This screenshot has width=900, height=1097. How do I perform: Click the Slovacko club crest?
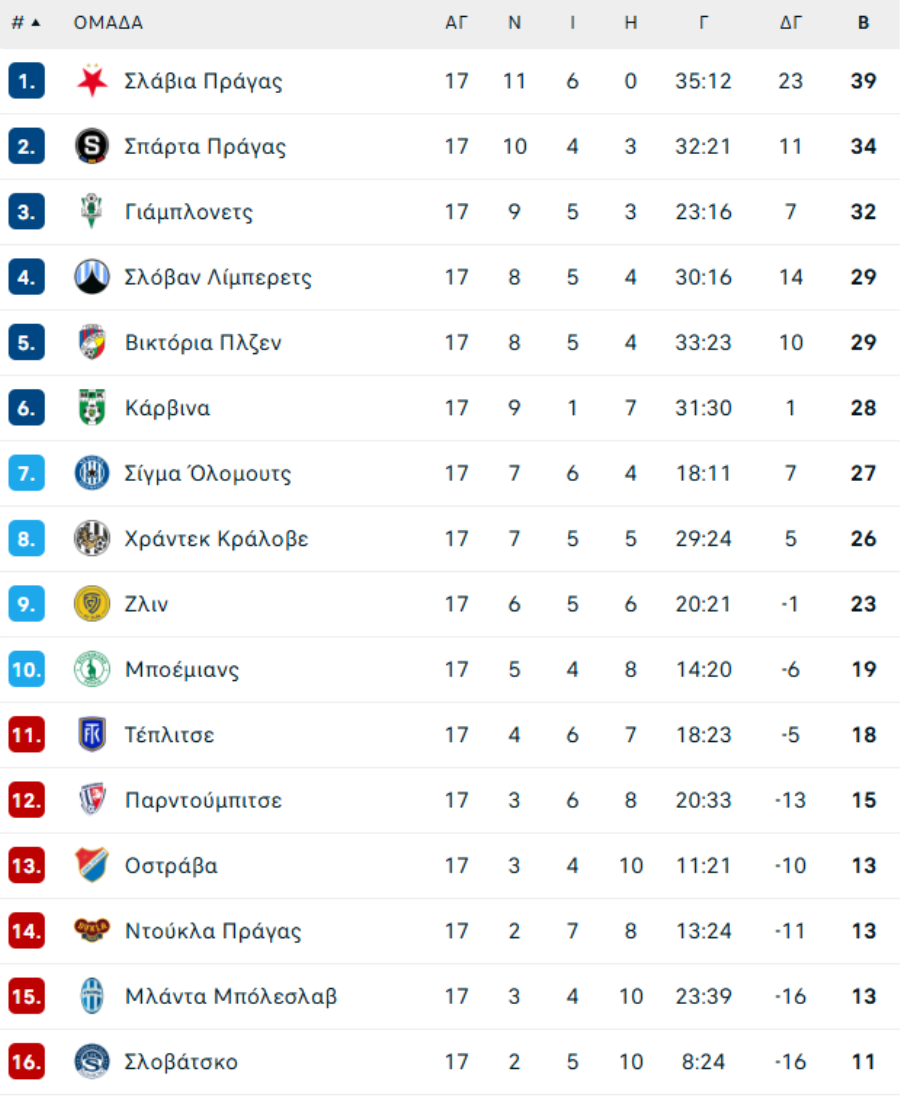pos(92,1061)
